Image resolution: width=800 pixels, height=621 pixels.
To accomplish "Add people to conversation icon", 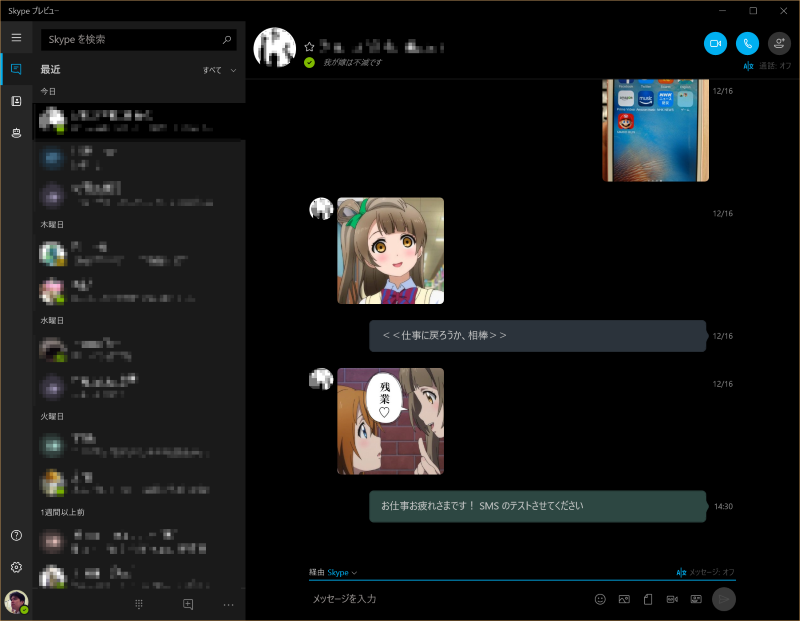I will 779,44.
